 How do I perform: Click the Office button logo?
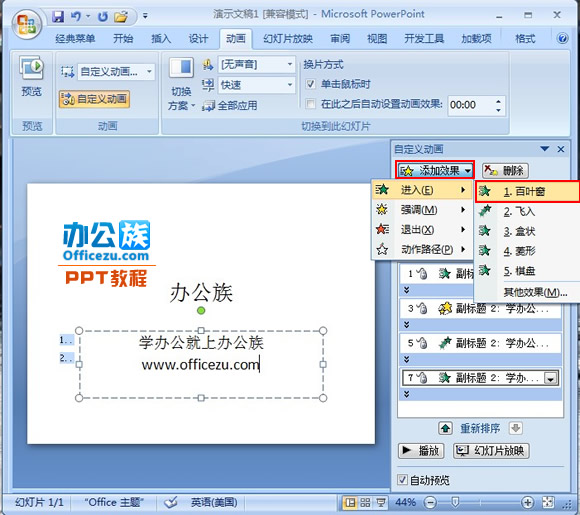coord(27,25)
